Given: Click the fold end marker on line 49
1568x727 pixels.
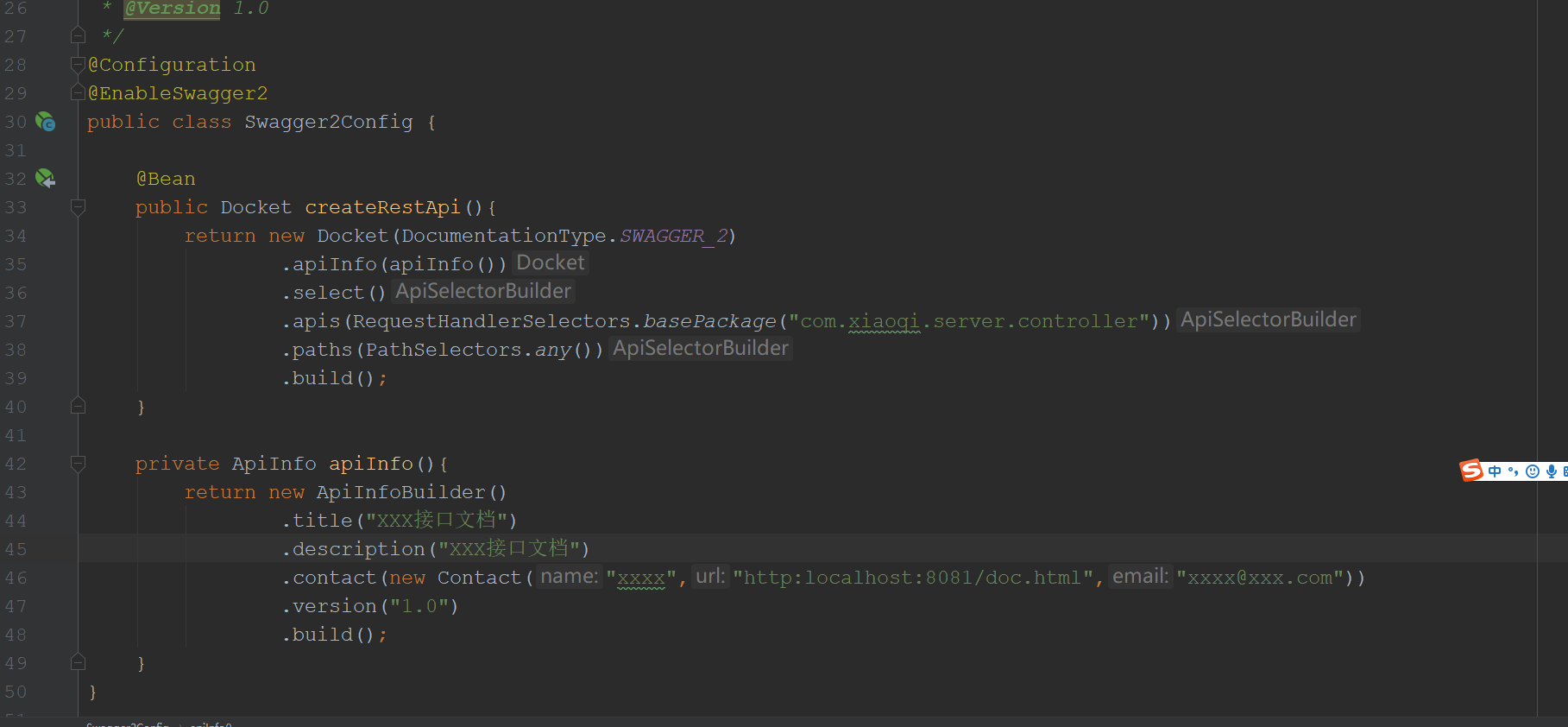Looking at the screenshot, I should (x=78, y=662).
